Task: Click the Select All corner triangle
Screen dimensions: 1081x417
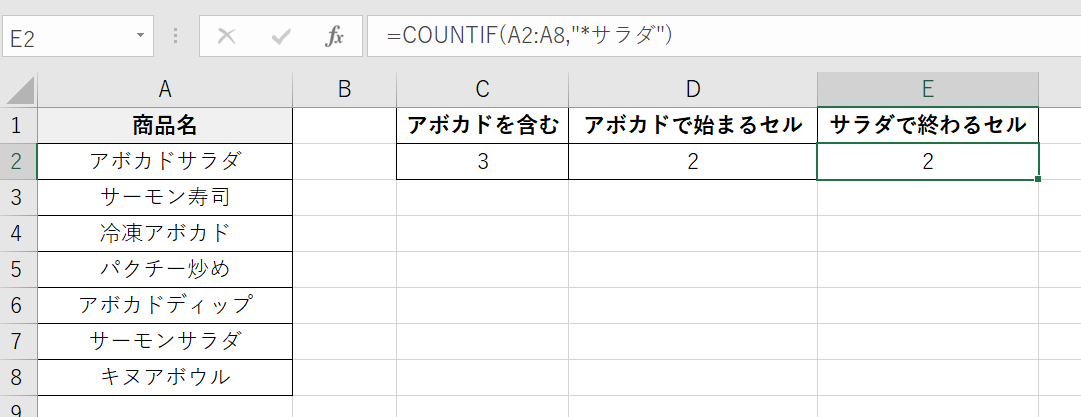Action: point(20,90)
